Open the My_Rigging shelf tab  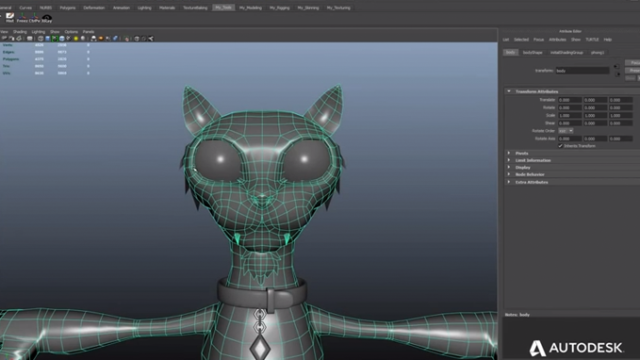pos(280,7)
